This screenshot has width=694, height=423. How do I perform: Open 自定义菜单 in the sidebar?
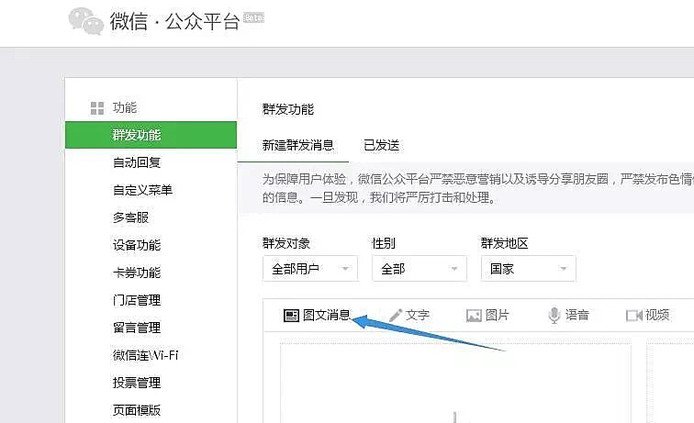(143, 190)
